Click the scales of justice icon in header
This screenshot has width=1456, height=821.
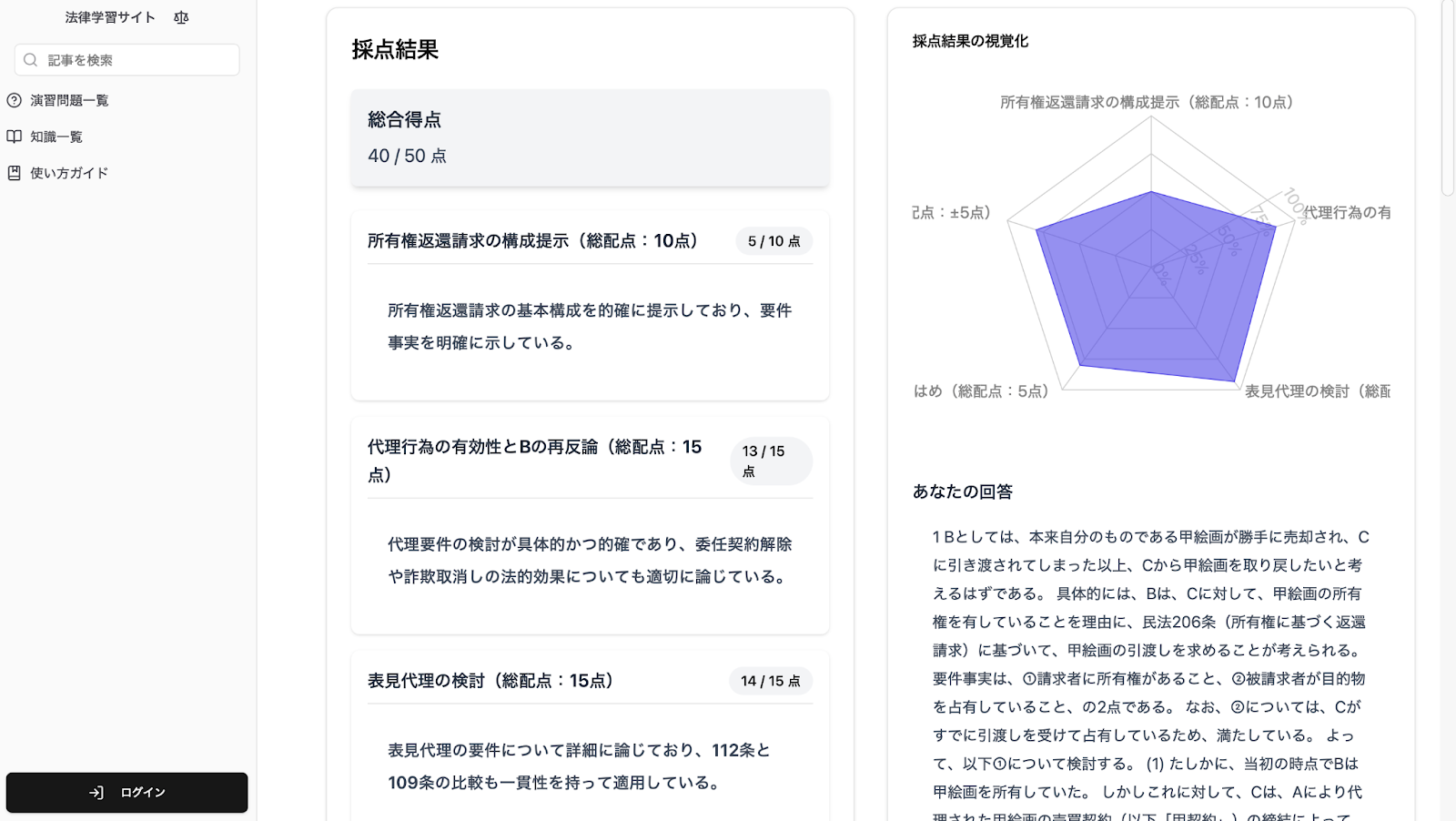[x=181, y=17]
